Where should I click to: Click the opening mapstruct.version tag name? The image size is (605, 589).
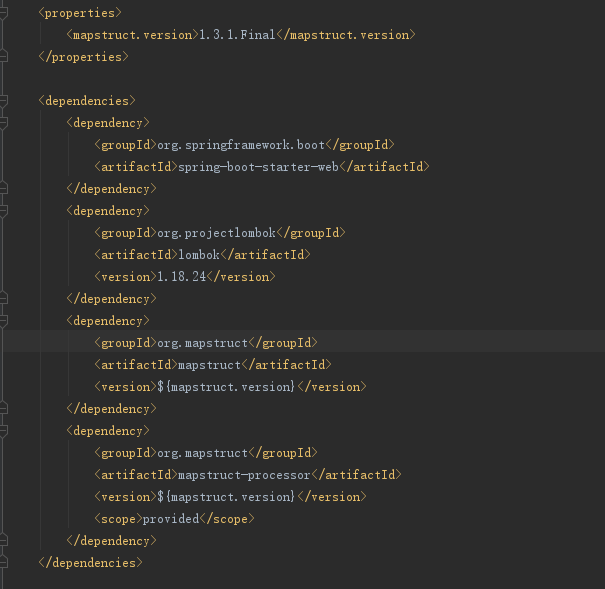(x=132, y=35)
